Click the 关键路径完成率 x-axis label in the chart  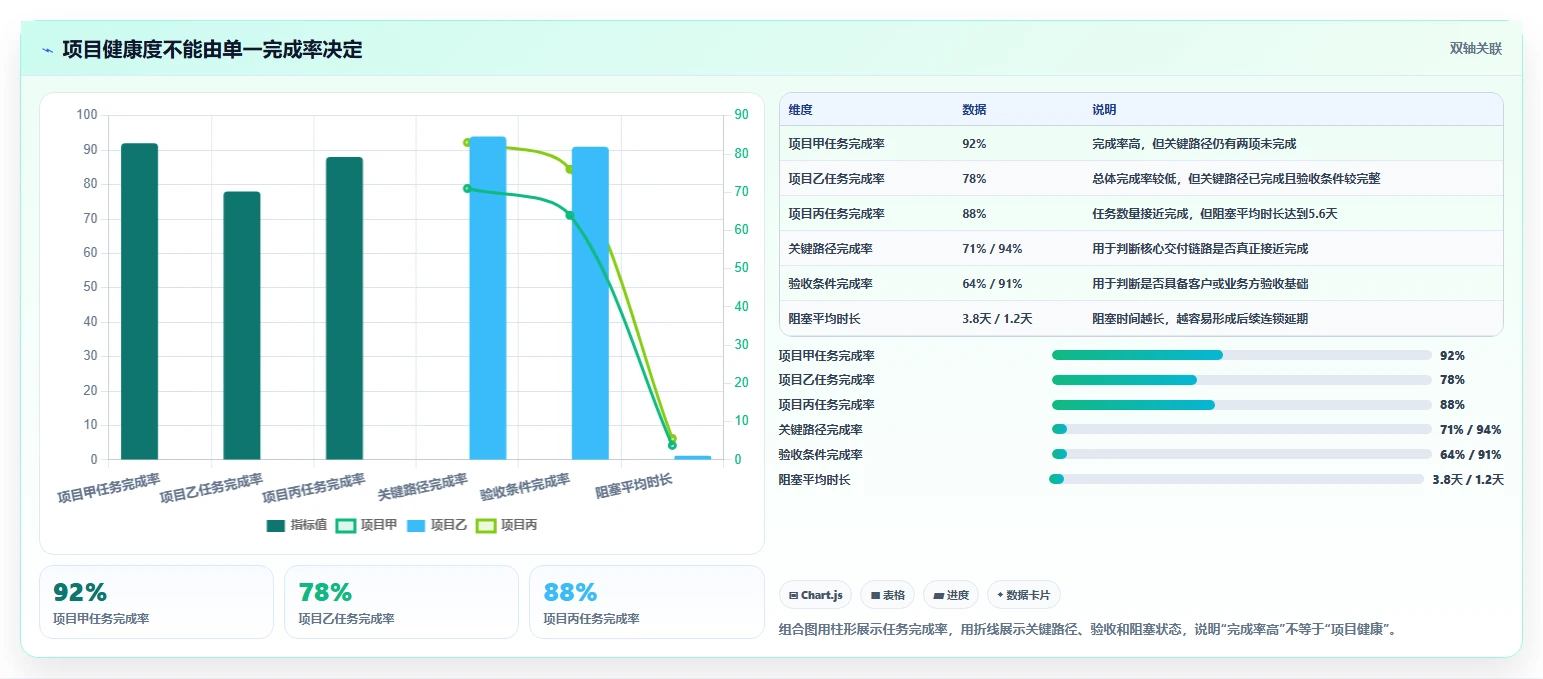click(x=423, y=487)
